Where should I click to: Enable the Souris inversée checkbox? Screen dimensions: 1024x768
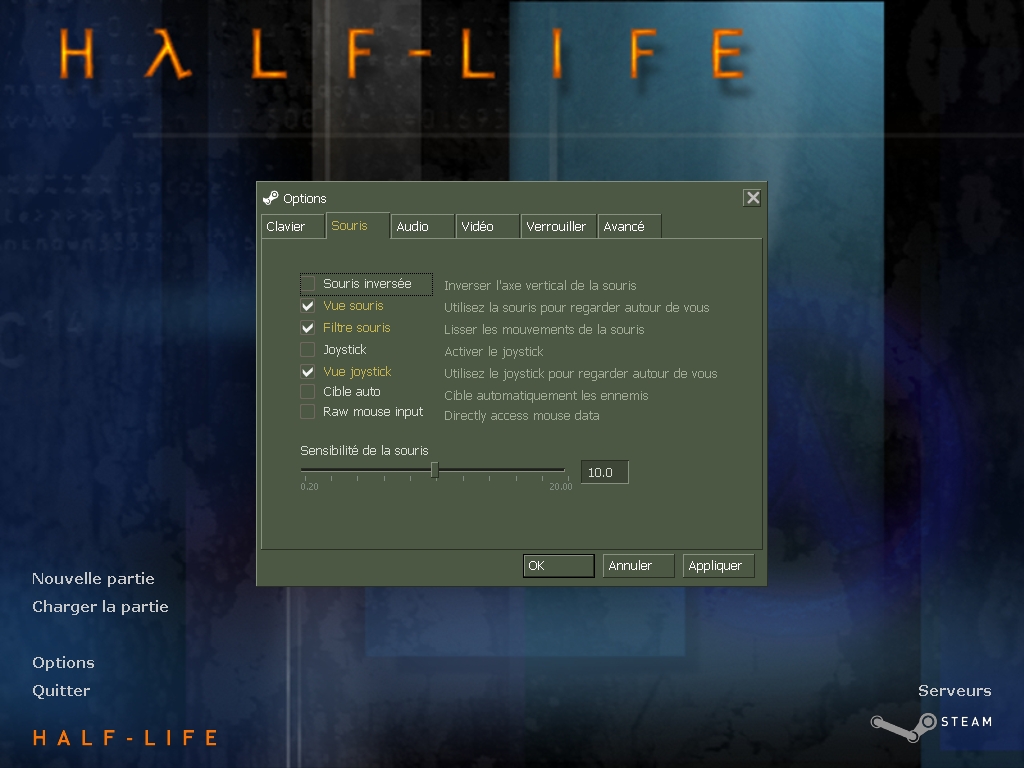pyautogui.click(x=308, y=284)
